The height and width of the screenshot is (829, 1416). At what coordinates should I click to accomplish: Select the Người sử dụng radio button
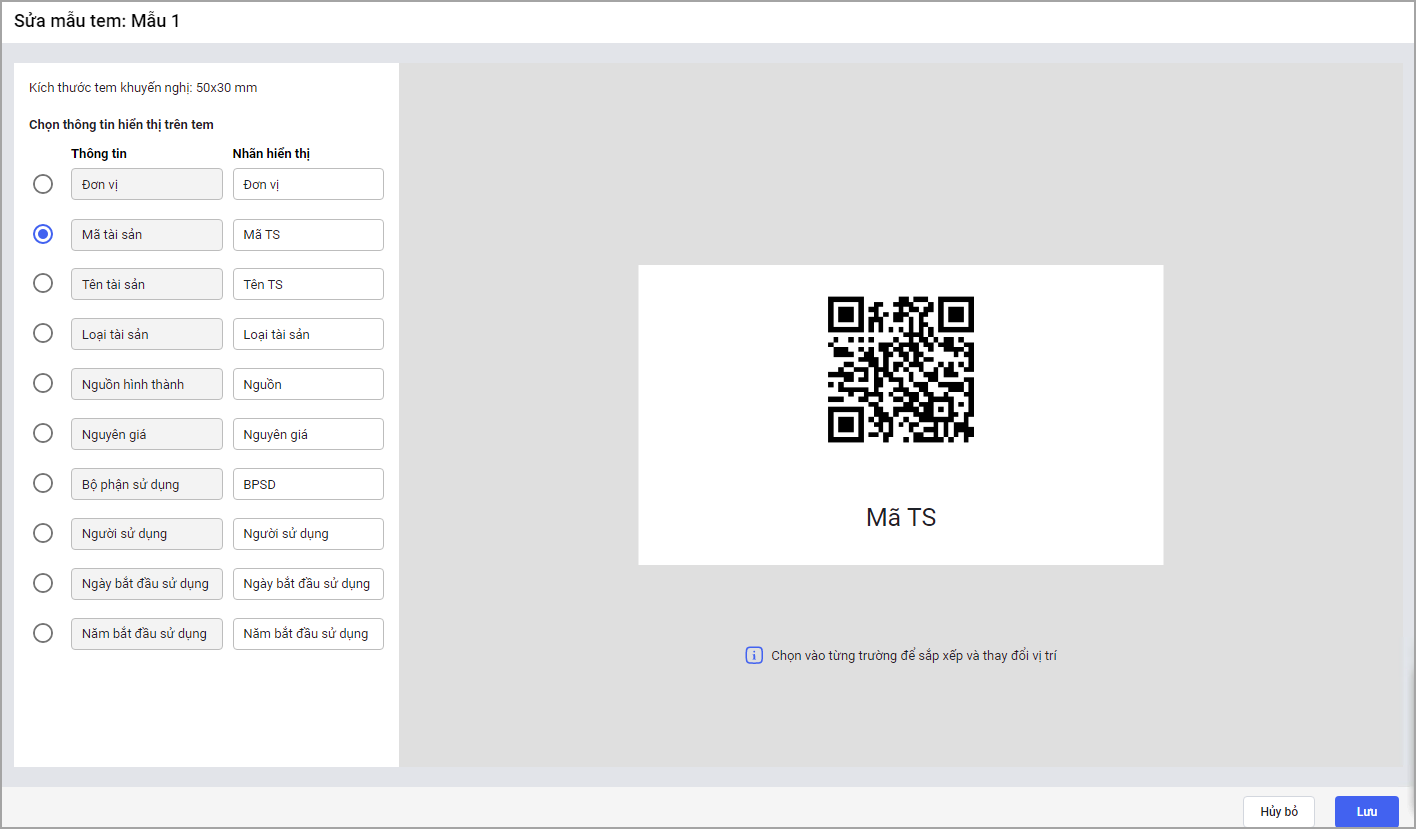(x=43, y=533)
